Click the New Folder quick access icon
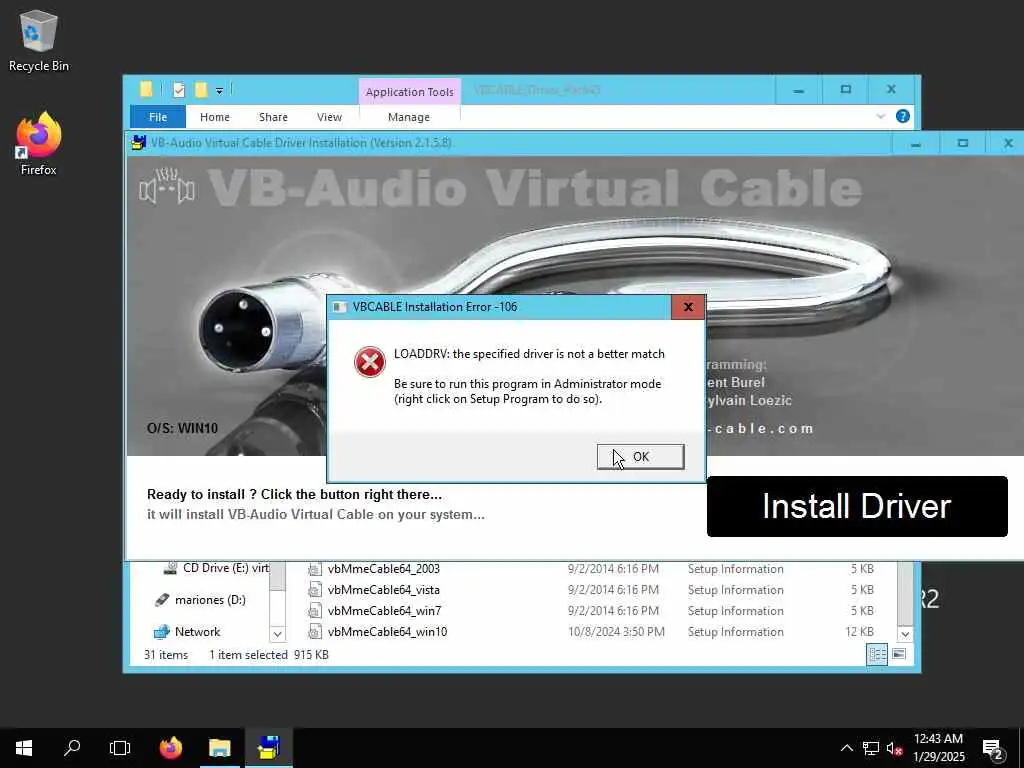Viewport: 1024px width, 768px height. click(x=201, y=90)
